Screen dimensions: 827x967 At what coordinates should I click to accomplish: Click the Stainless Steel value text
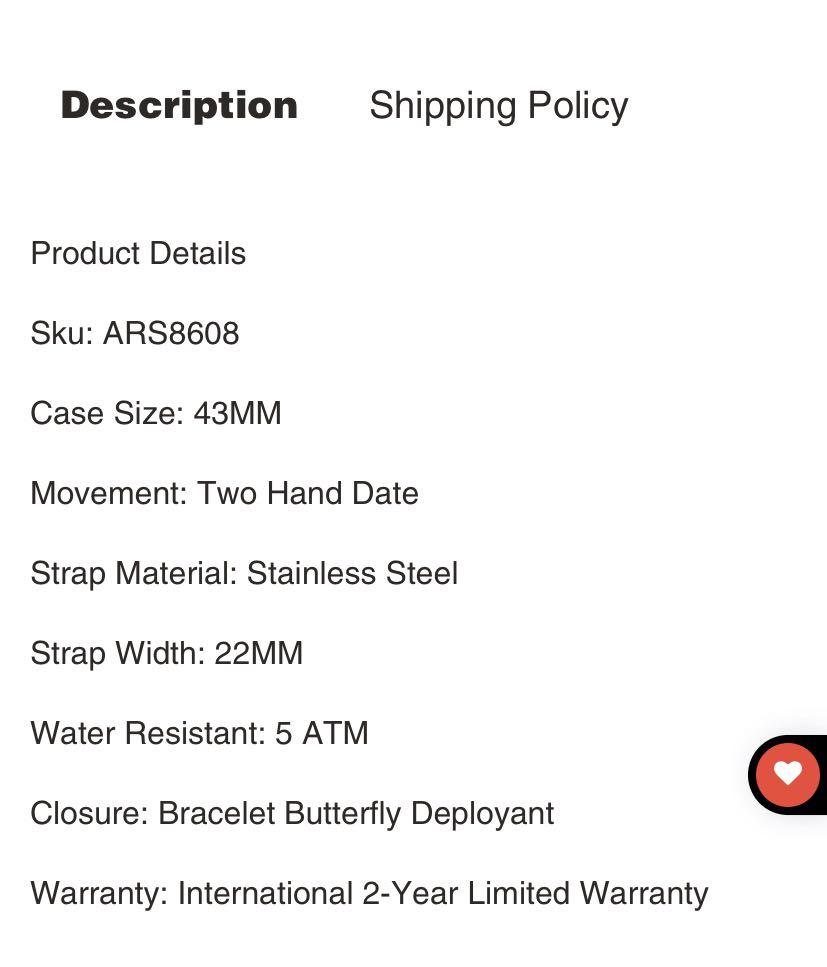(x=352, y=574)
